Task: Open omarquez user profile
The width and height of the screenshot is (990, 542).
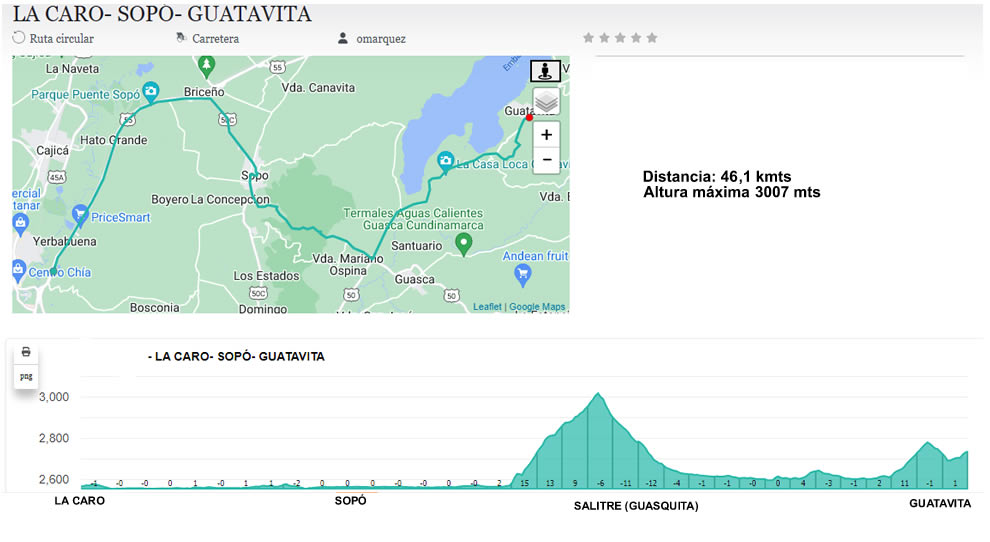Action: tap(380, 39)
